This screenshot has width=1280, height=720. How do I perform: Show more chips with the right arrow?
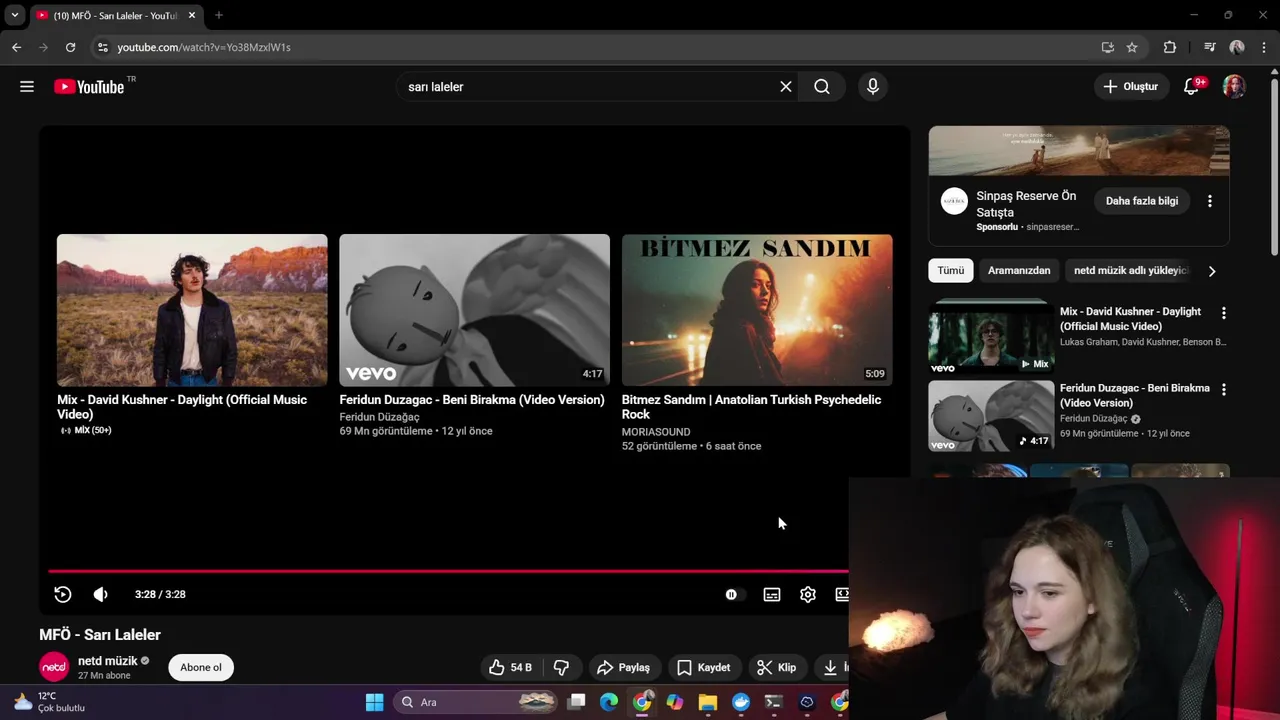click(x=1212, y=271)
